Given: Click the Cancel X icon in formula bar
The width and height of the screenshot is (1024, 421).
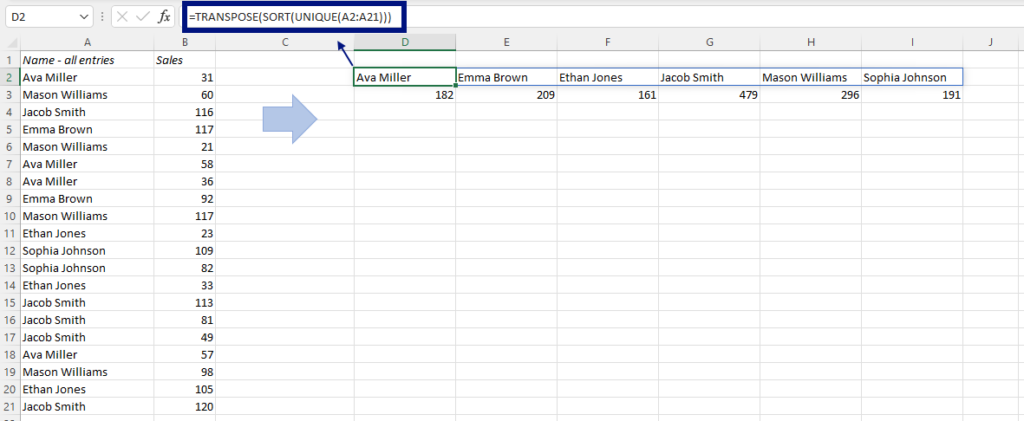Looking at the screenshot, I should 121,17.
